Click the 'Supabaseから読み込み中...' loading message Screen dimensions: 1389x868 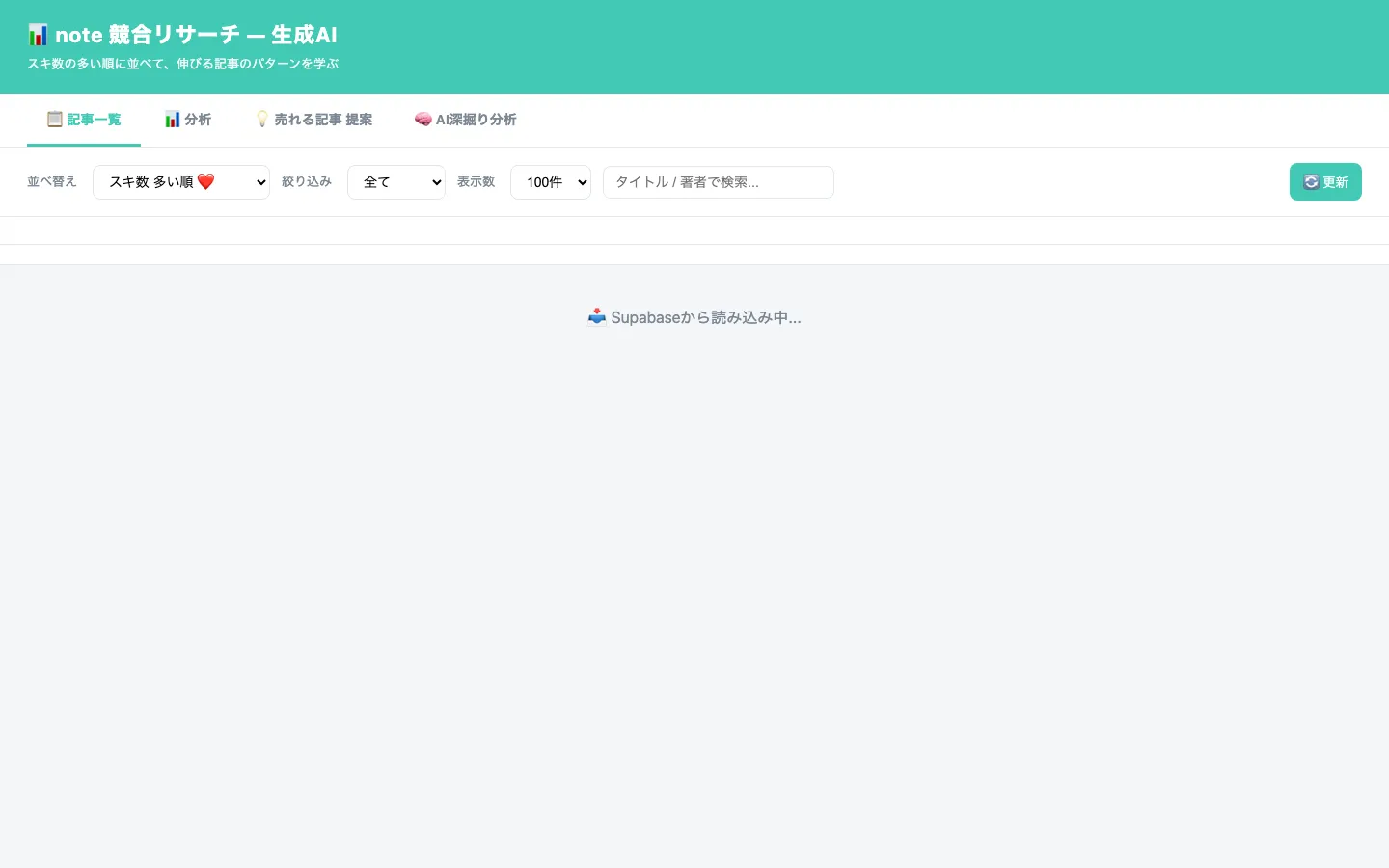(x=694, y=317)
